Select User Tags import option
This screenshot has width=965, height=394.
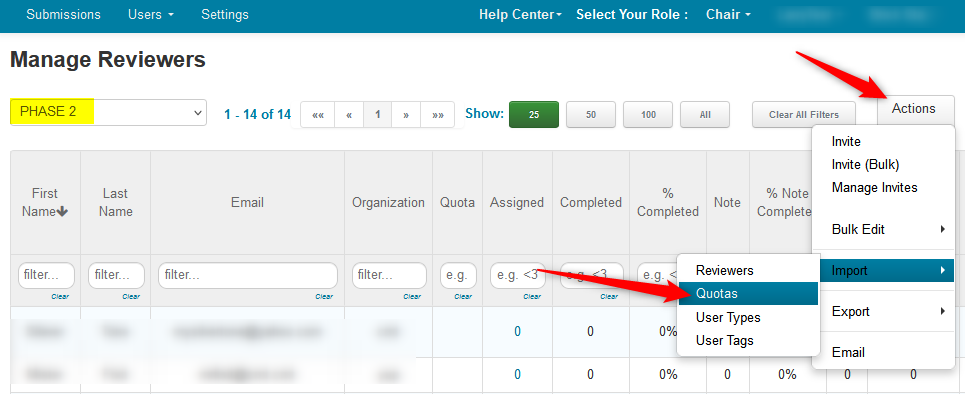(x=724, y=340)
